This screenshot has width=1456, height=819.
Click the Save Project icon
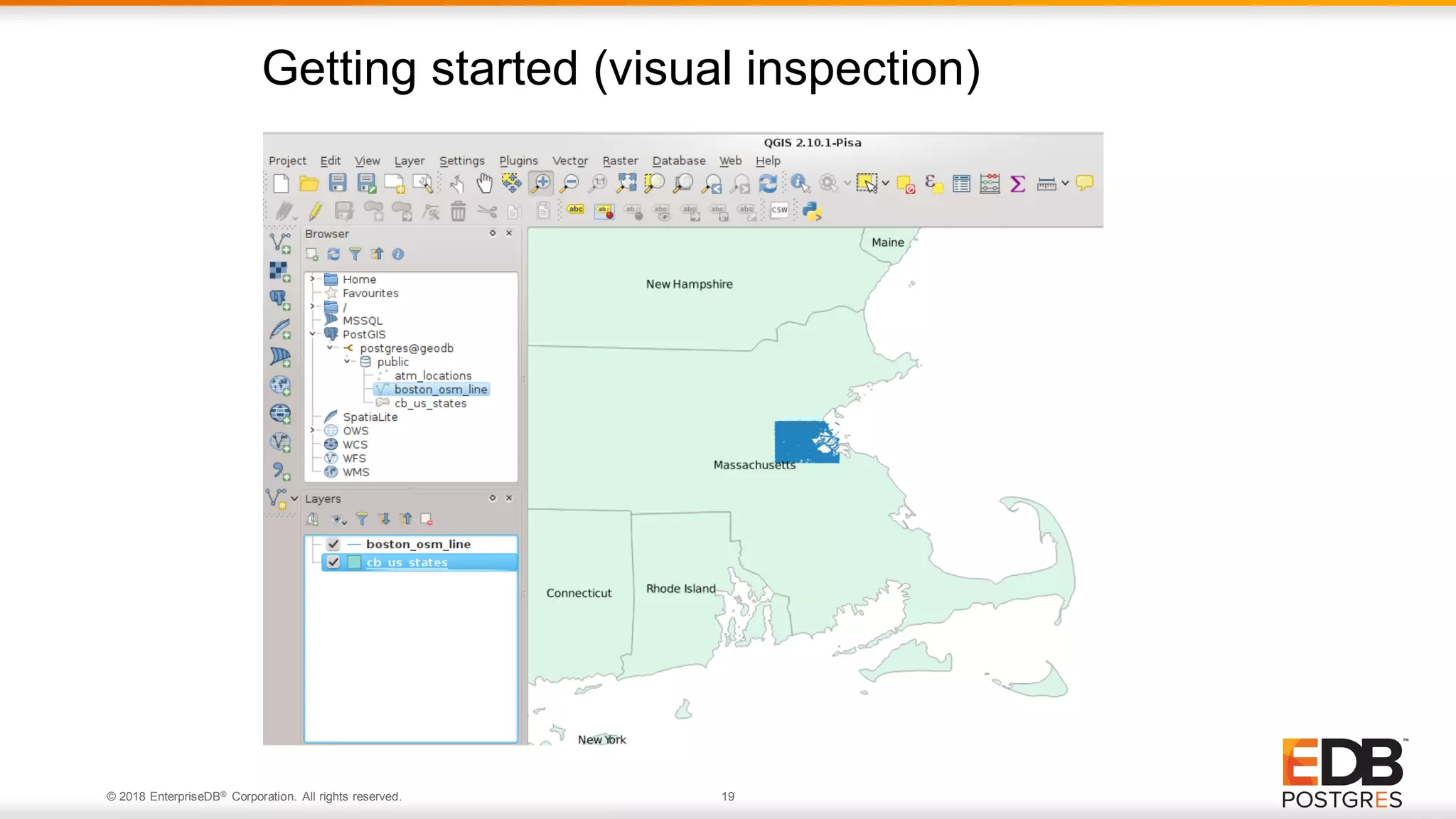(338, 183)
